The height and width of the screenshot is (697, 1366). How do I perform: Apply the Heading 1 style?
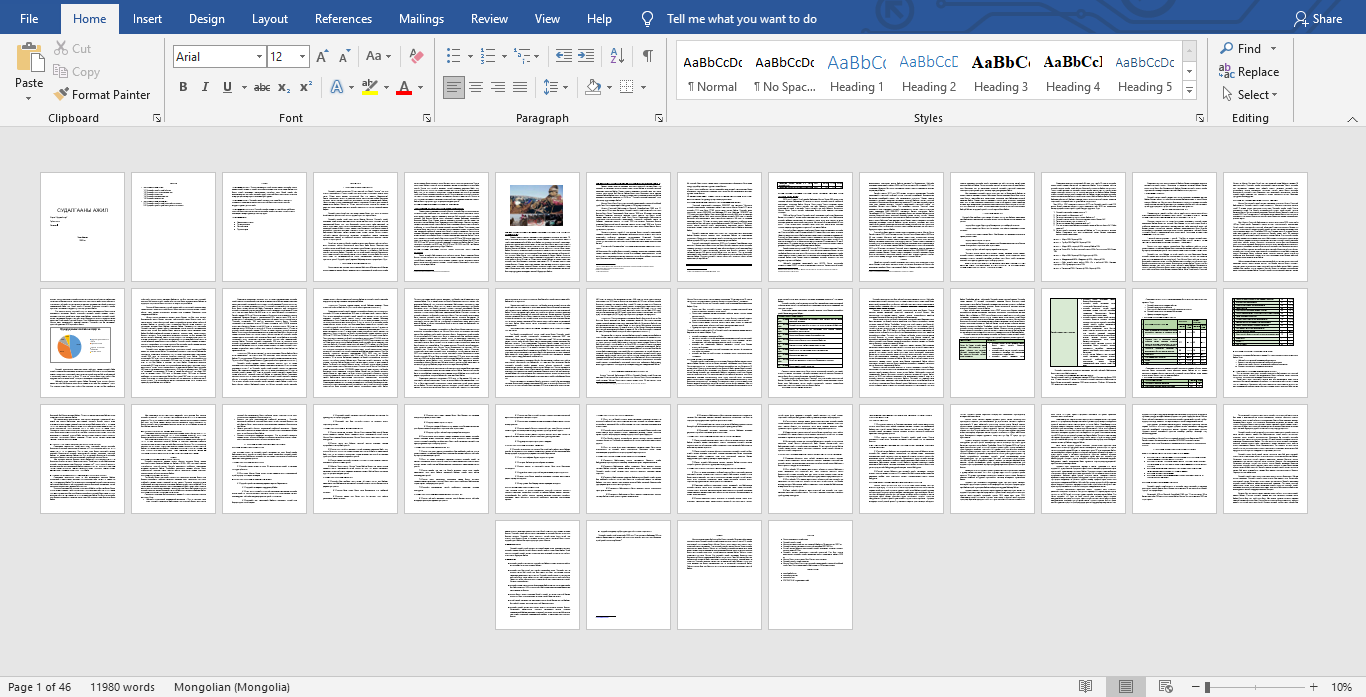856,72
